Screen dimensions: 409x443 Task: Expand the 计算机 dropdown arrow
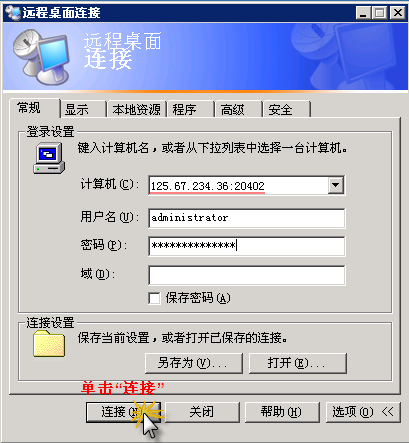[336, 185]
